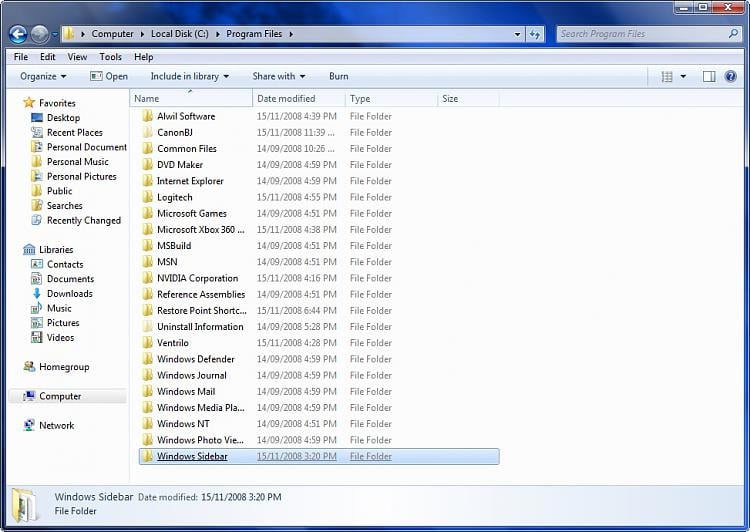Click the blue help icon
Image resolution: width=750 pixels, height=532 pixels.
coord(730,77)
